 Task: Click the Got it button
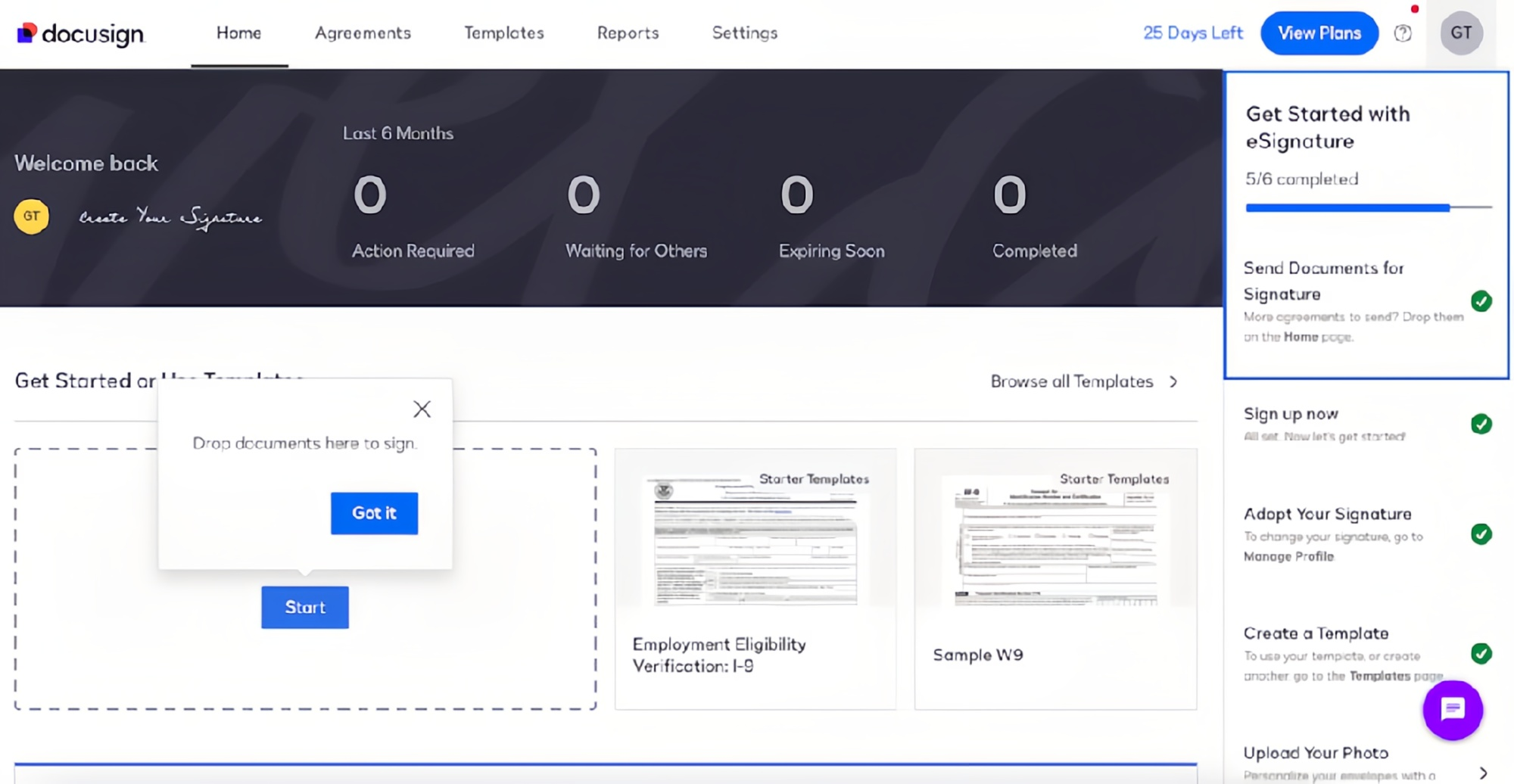pos(374,513)
